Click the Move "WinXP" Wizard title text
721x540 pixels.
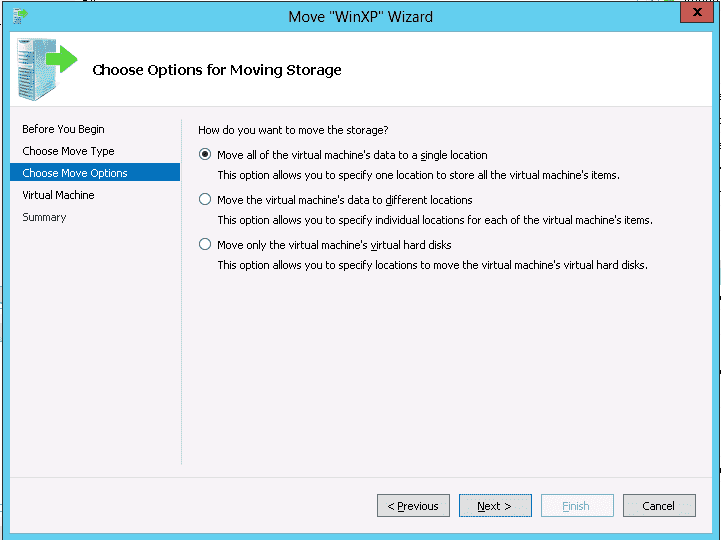[360, 17]
